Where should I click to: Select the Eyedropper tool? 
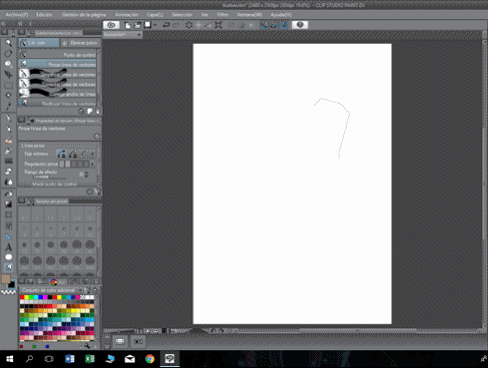tap(8, 107)
